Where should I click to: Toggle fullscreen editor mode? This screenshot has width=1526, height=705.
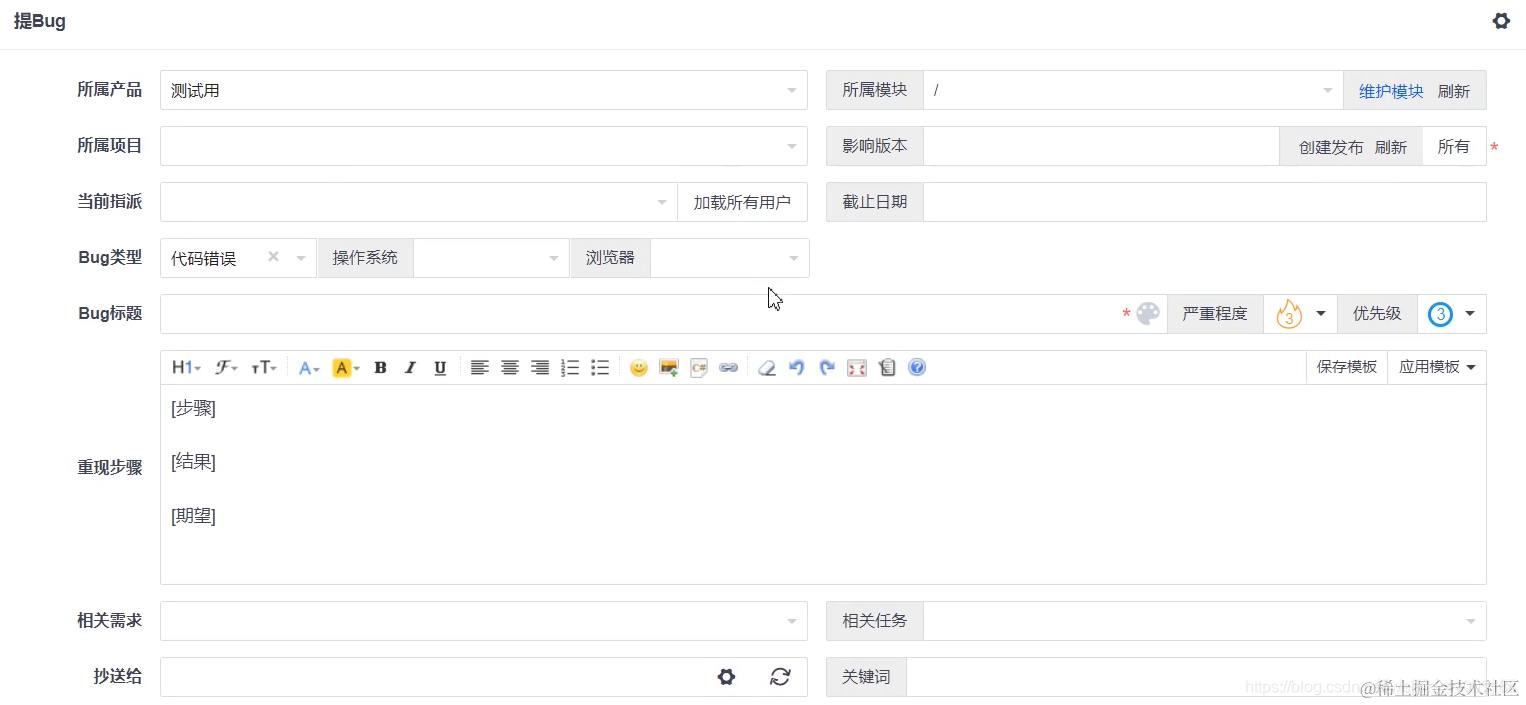pos(857,368)
